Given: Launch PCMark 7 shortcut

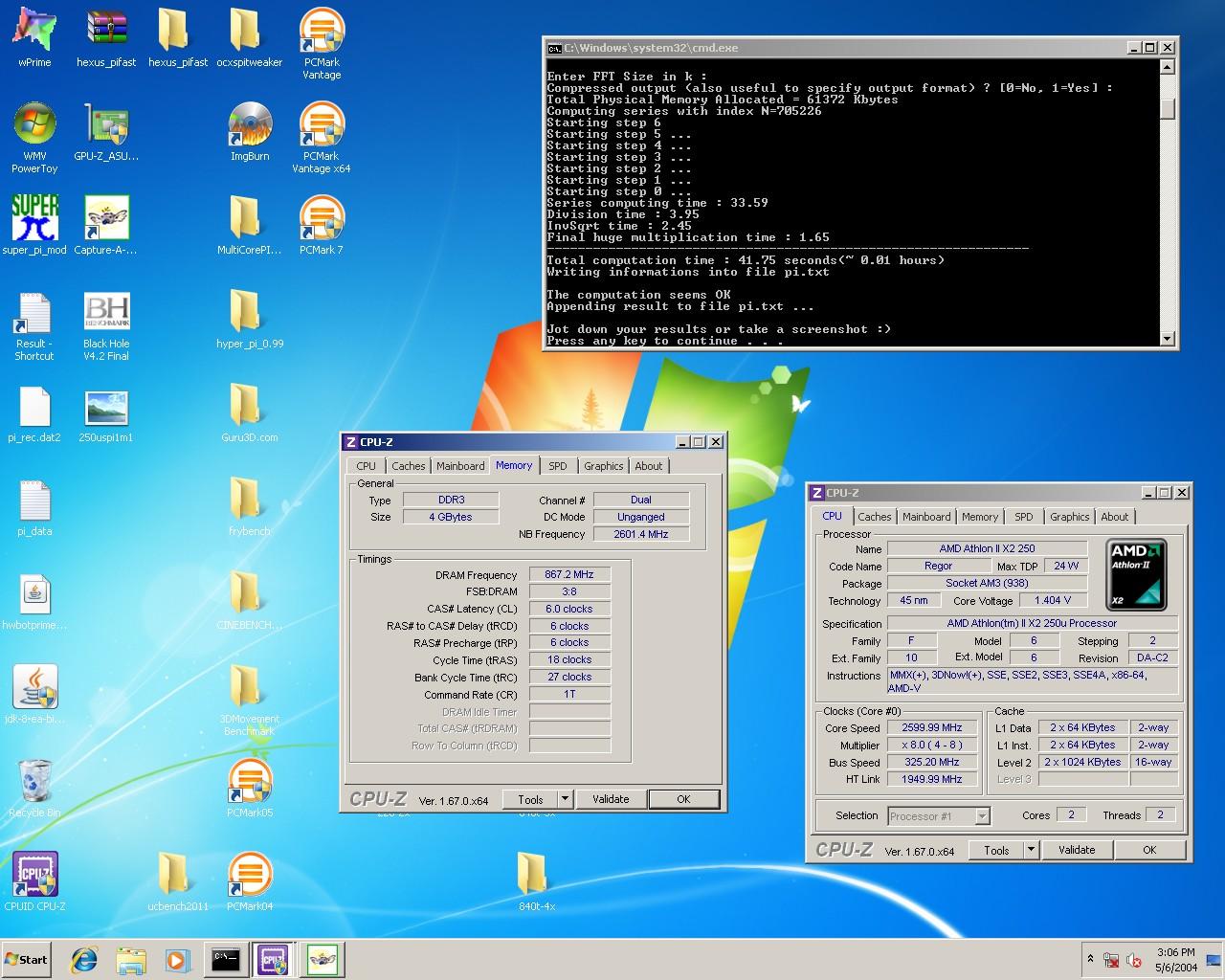Looking at the screenshot, I should [322, 225].
